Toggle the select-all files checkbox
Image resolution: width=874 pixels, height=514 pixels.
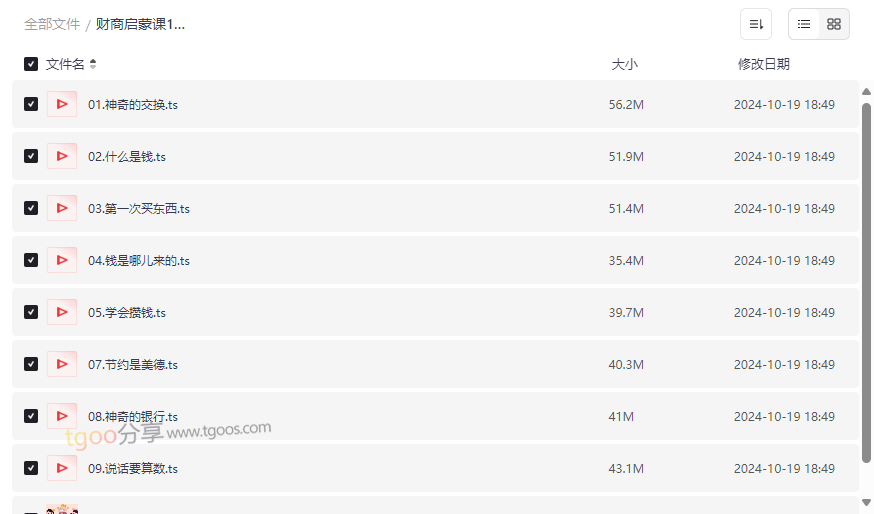coord(31,64)
